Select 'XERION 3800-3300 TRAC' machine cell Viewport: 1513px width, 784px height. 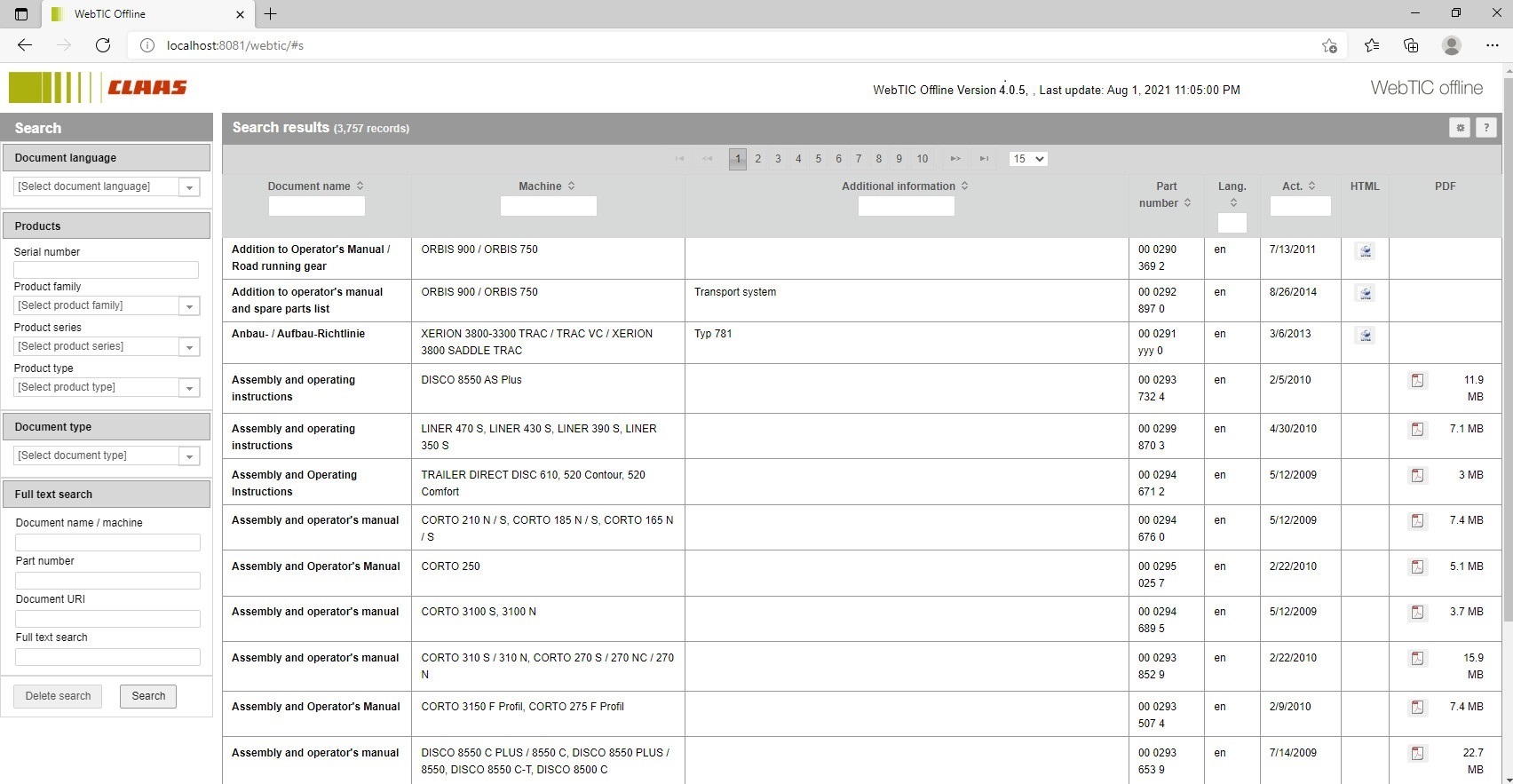(x=548, y=343)
